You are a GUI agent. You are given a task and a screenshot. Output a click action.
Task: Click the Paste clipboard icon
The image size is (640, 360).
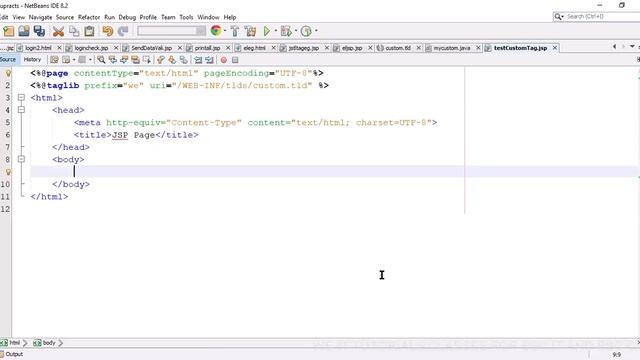pyautogui.click(x=89, y=31)
